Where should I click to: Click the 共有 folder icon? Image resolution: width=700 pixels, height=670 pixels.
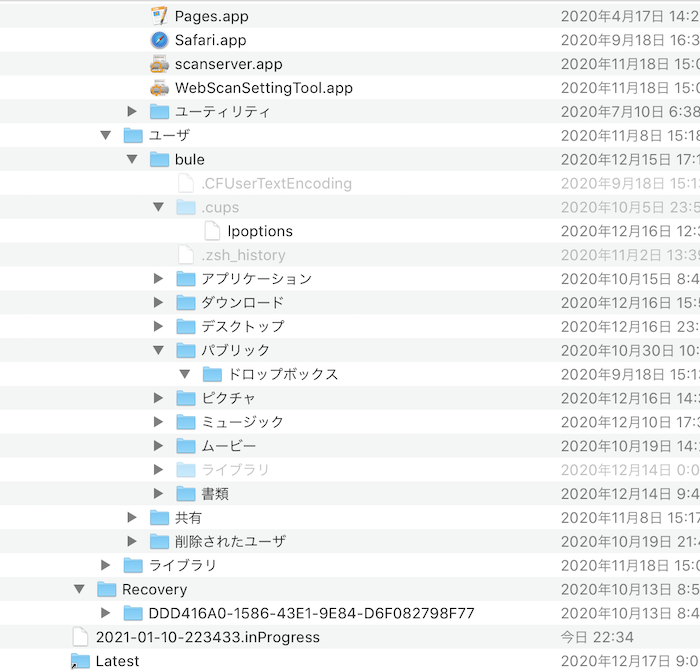159,517
